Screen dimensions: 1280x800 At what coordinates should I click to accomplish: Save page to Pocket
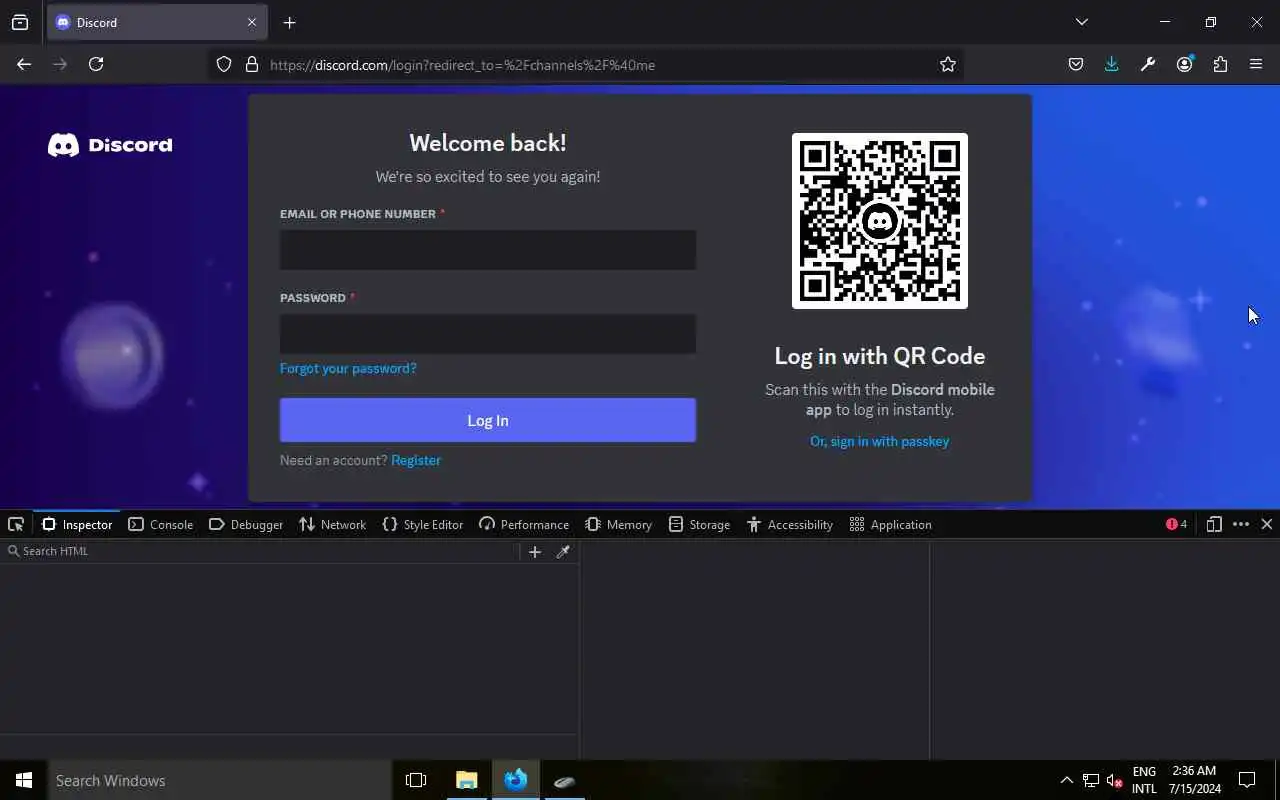click(1076, 64)
